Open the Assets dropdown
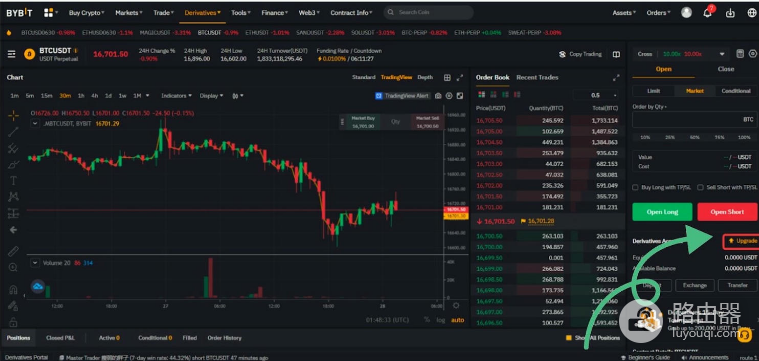Viewport: 759px width, 361px height. coord(624,13)
